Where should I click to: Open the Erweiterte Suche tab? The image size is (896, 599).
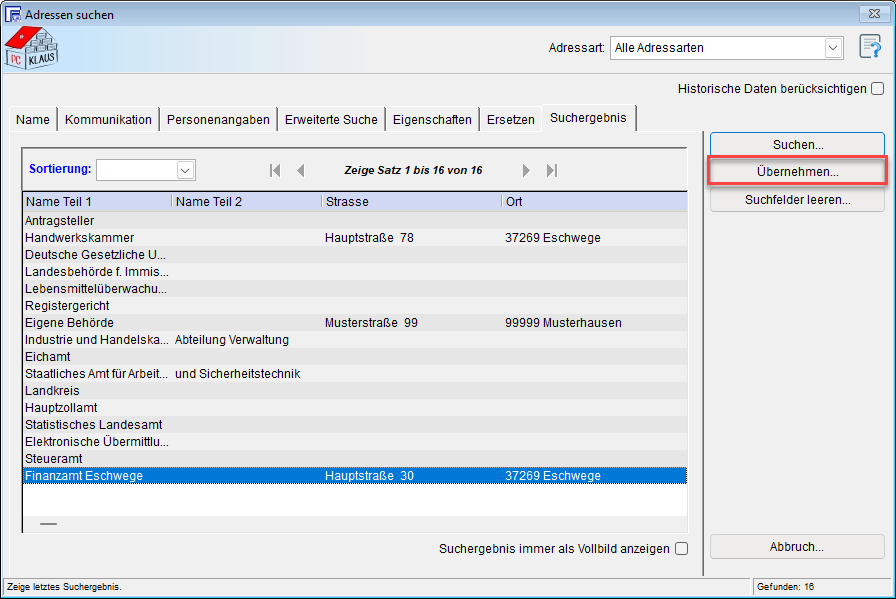point(331,119)
